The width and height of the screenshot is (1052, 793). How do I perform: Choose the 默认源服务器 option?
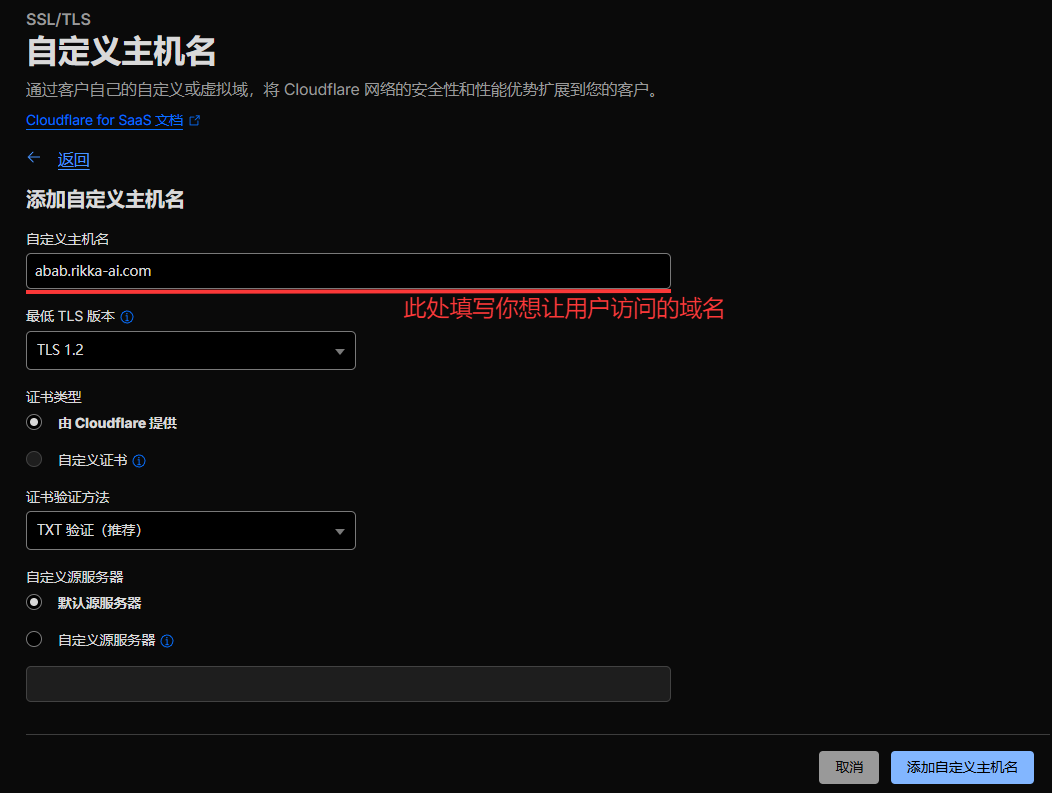pos(33,602)
